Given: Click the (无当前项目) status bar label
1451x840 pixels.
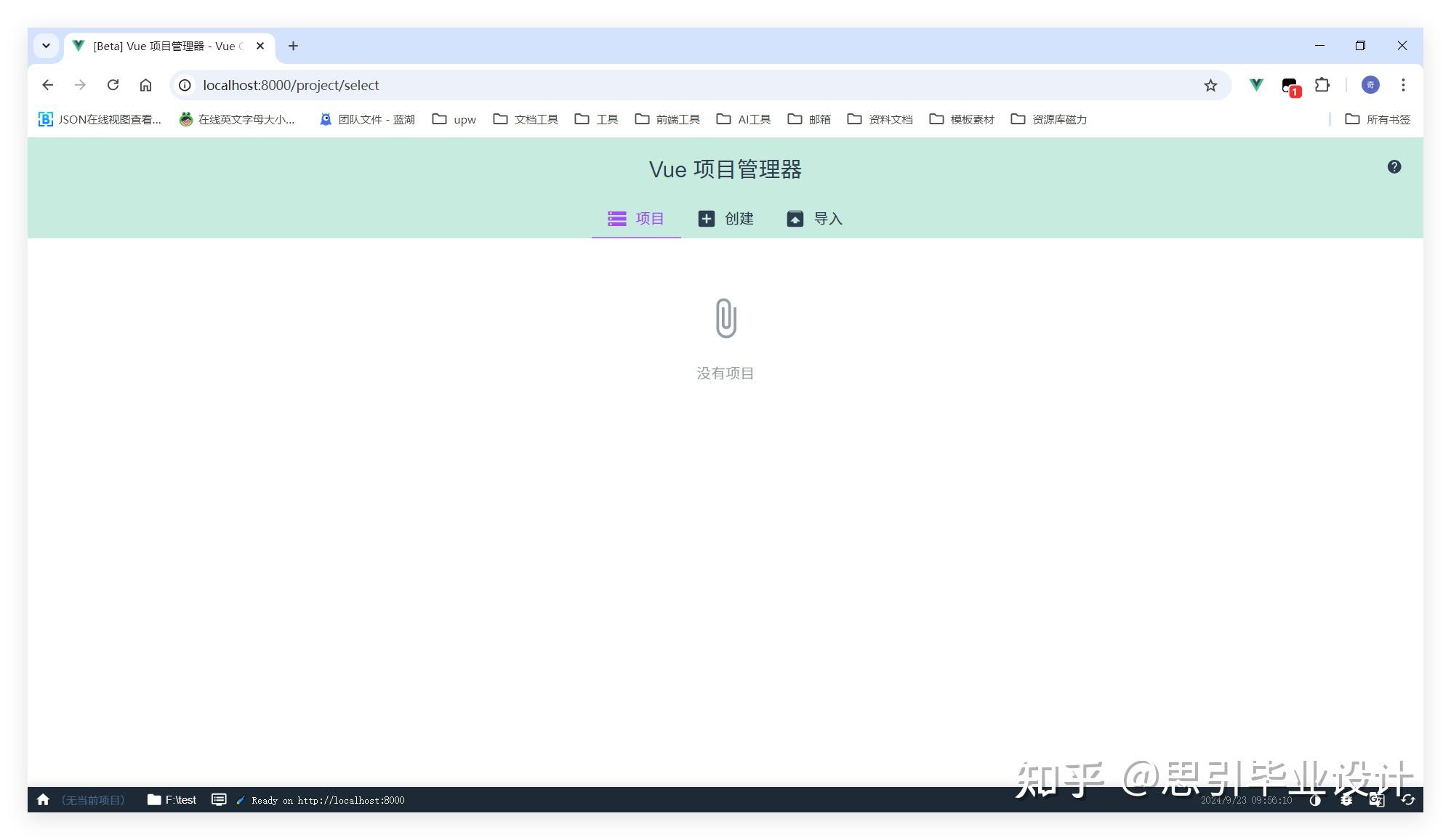Looking at the screenshot, I should 93,799.
